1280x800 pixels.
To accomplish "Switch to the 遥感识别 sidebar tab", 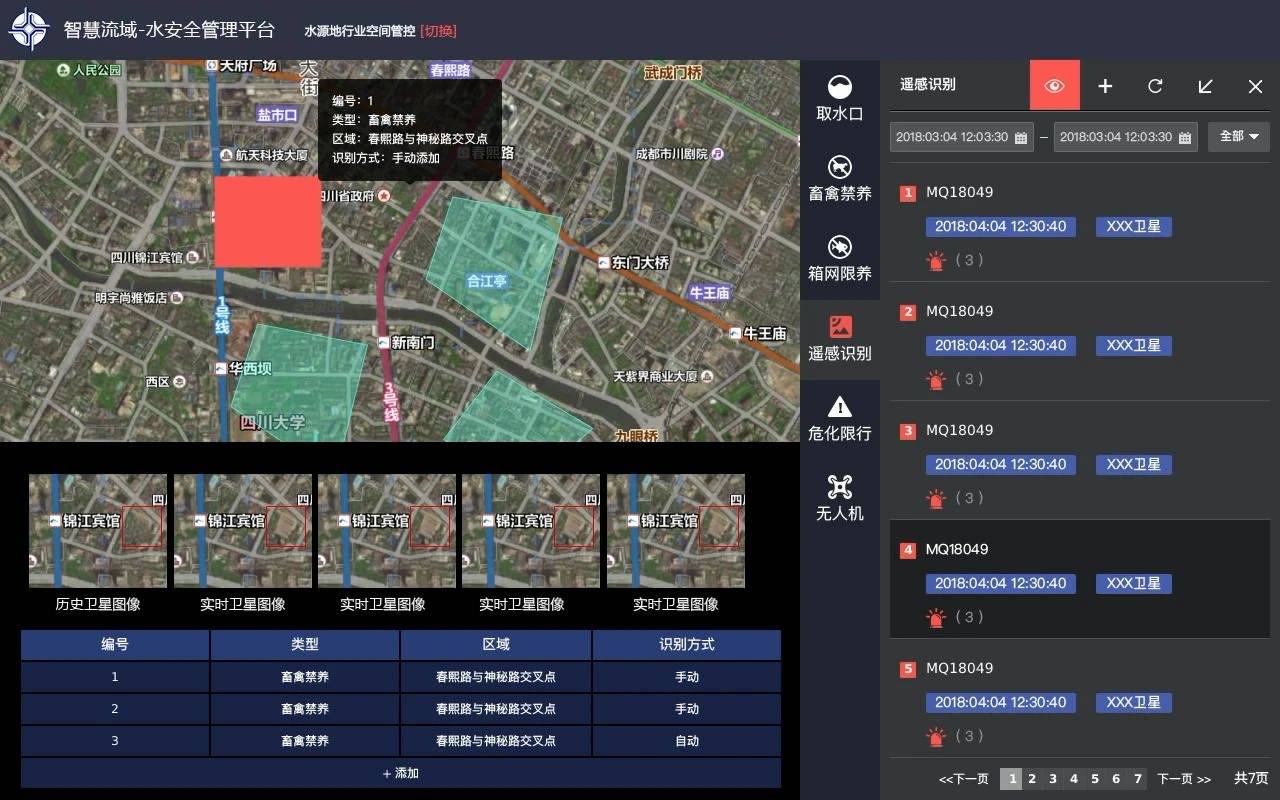I will [x=840, y=339].
